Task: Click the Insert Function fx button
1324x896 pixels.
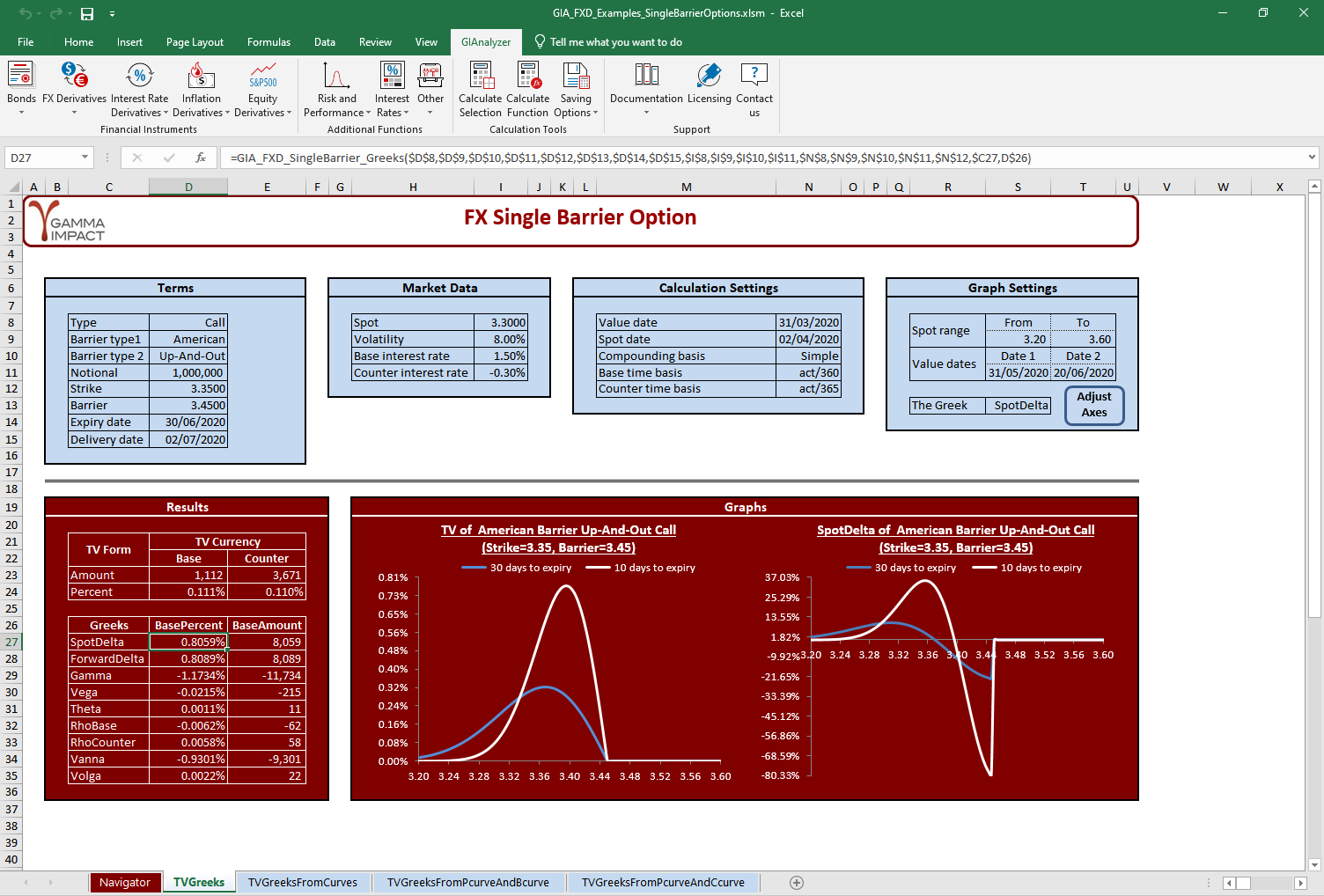Action: click(x=201, y=158)
